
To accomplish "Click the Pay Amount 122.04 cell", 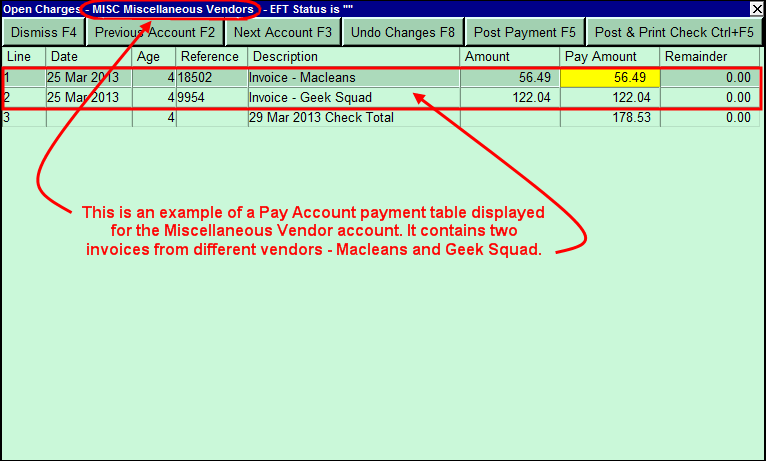I will point(609,97).
